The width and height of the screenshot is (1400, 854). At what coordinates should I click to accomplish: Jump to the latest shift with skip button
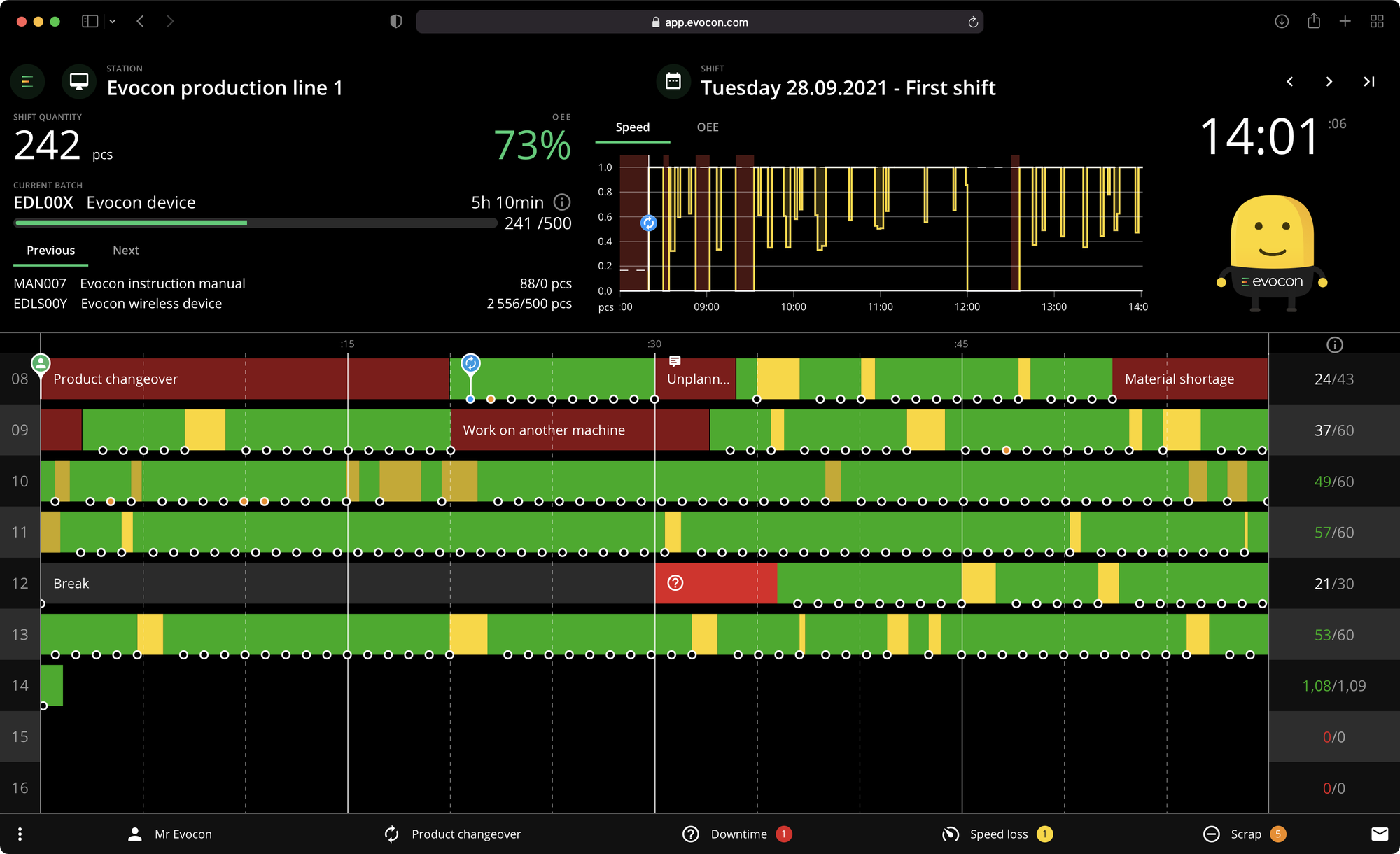coord(1368,81)
